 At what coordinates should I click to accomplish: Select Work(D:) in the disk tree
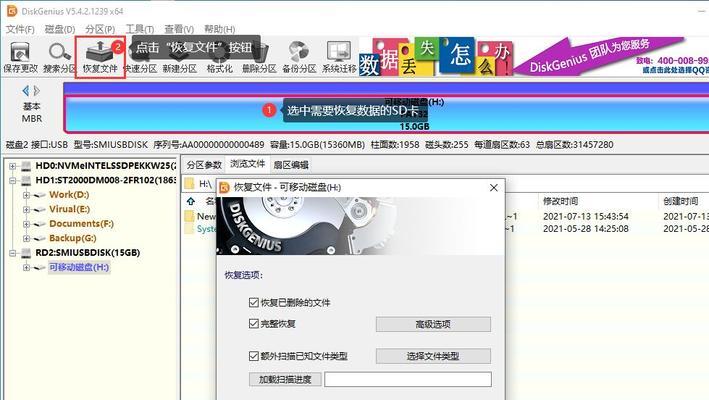69,195
